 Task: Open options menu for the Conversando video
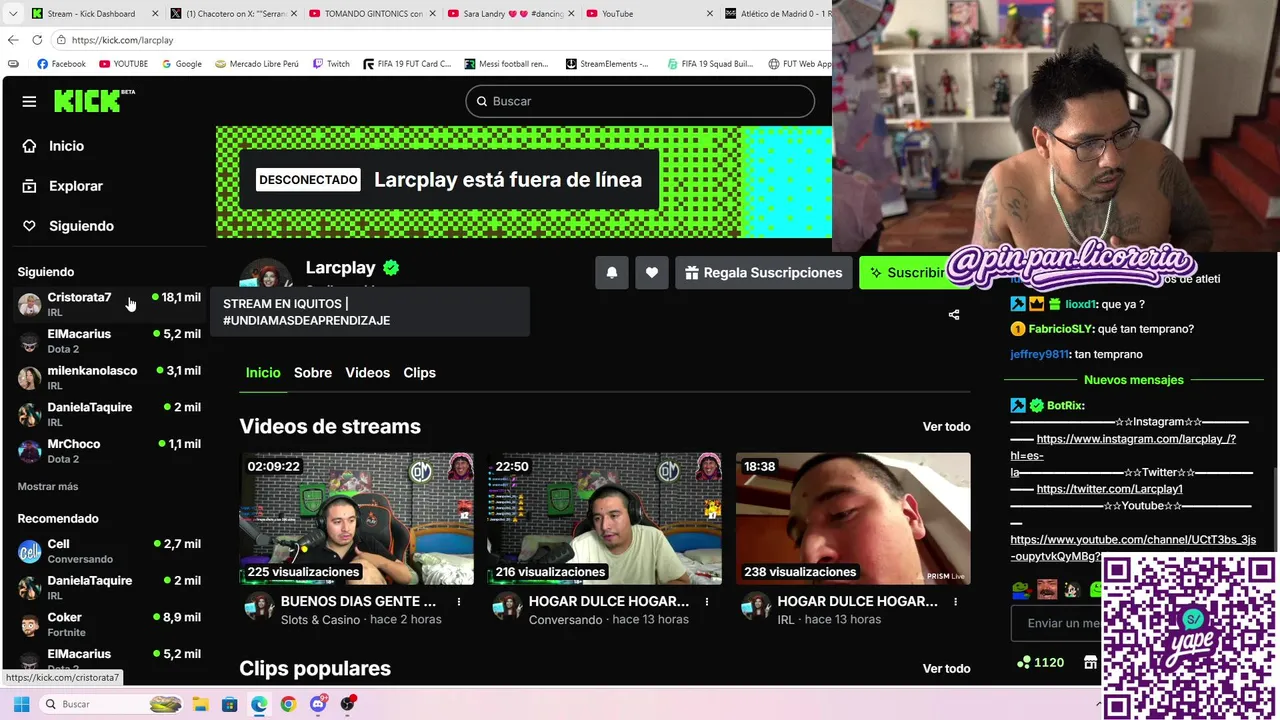click(707, 602)
